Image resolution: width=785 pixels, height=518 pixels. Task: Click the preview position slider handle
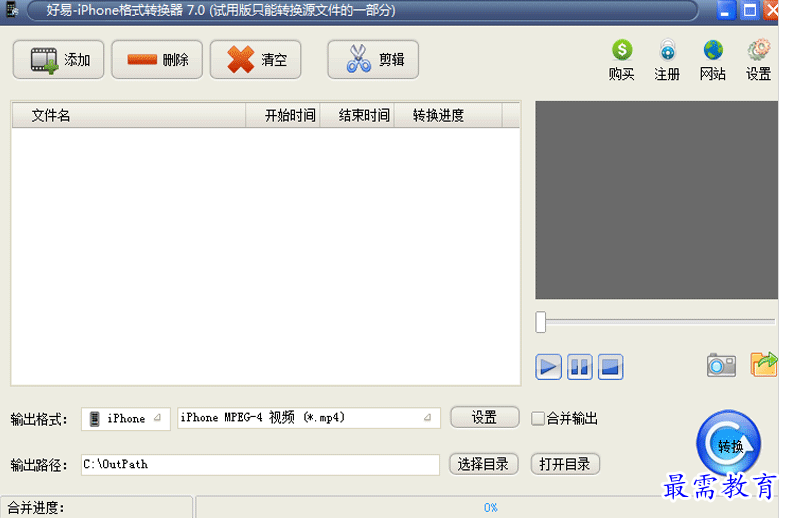tap(541, 322)
